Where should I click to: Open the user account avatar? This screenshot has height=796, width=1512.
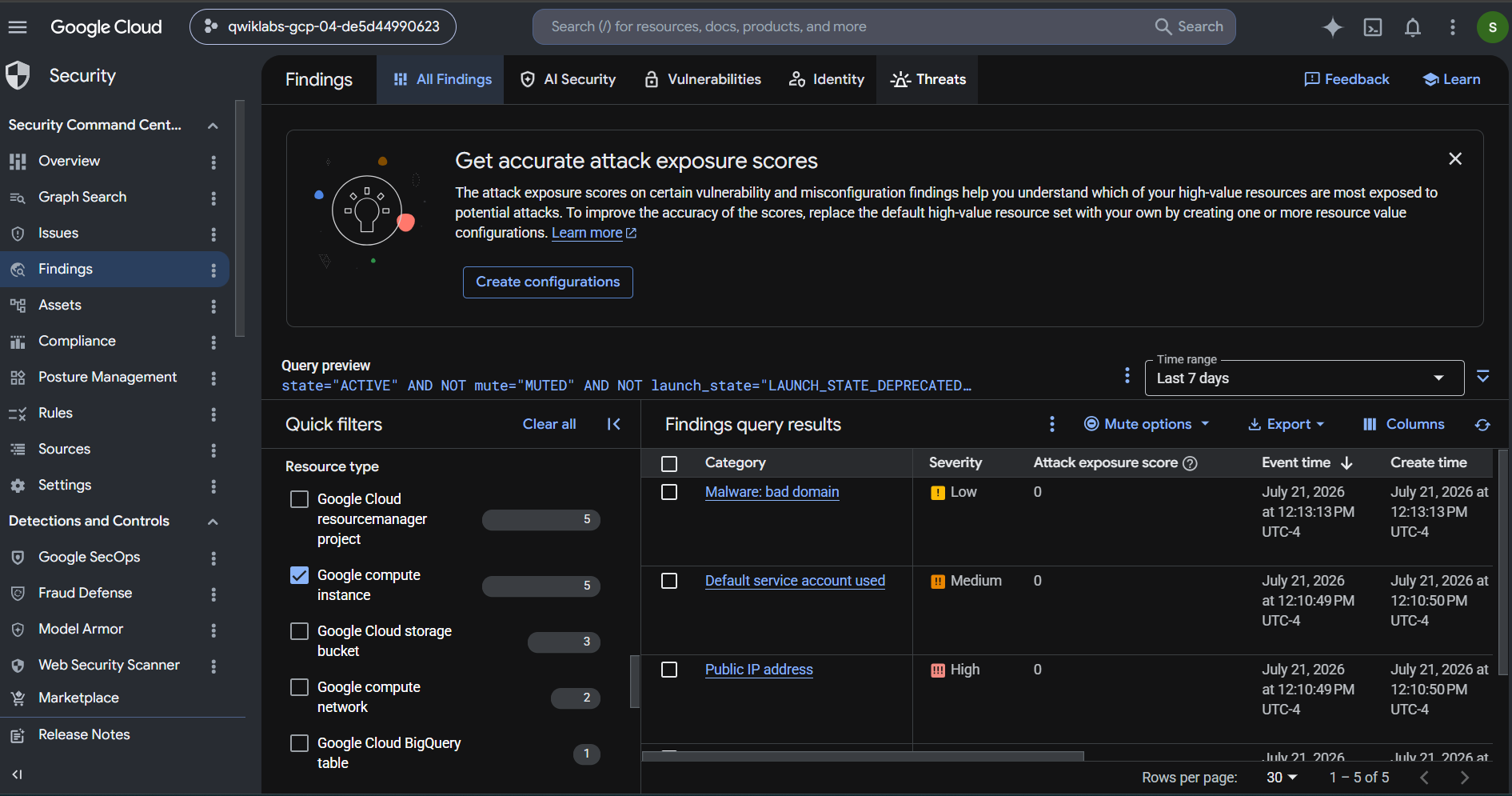click(1492, 27)
